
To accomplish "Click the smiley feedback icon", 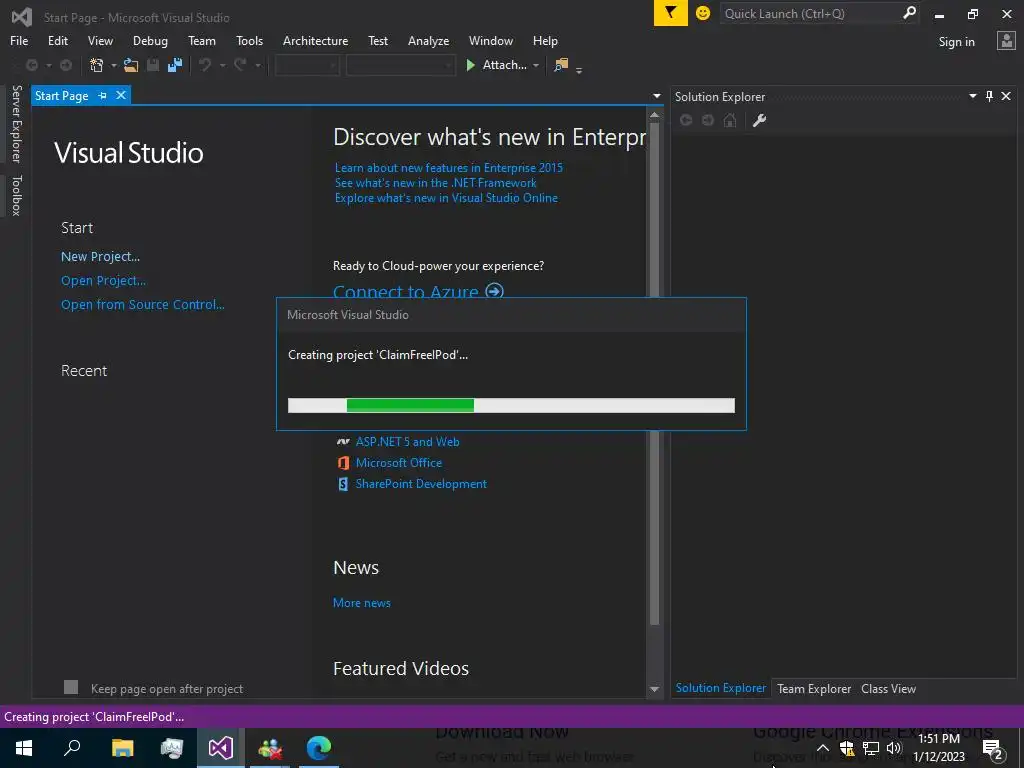I will [703, 13].
